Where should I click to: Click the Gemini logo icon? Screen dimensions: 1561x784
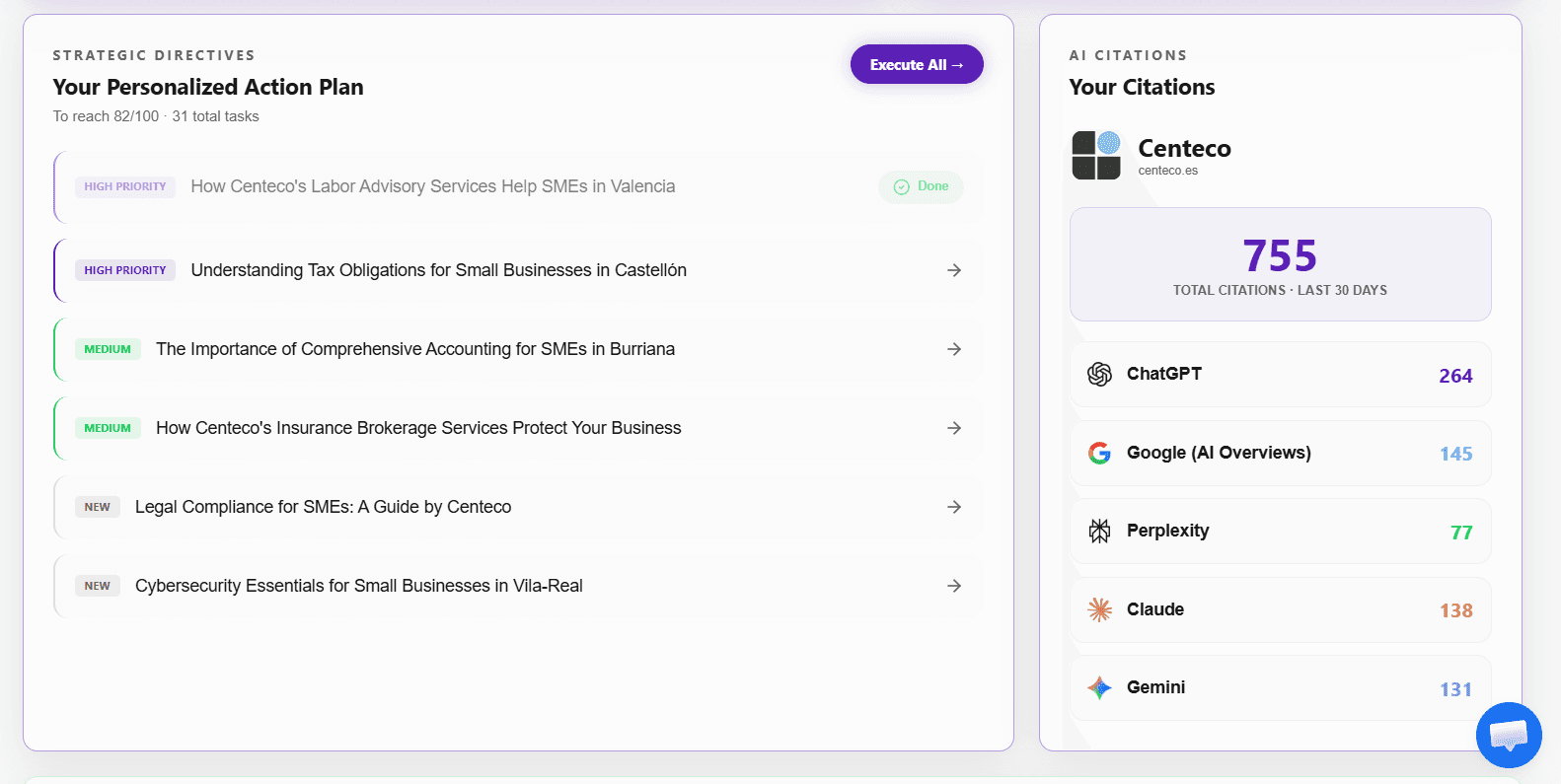click(1099, 687)
